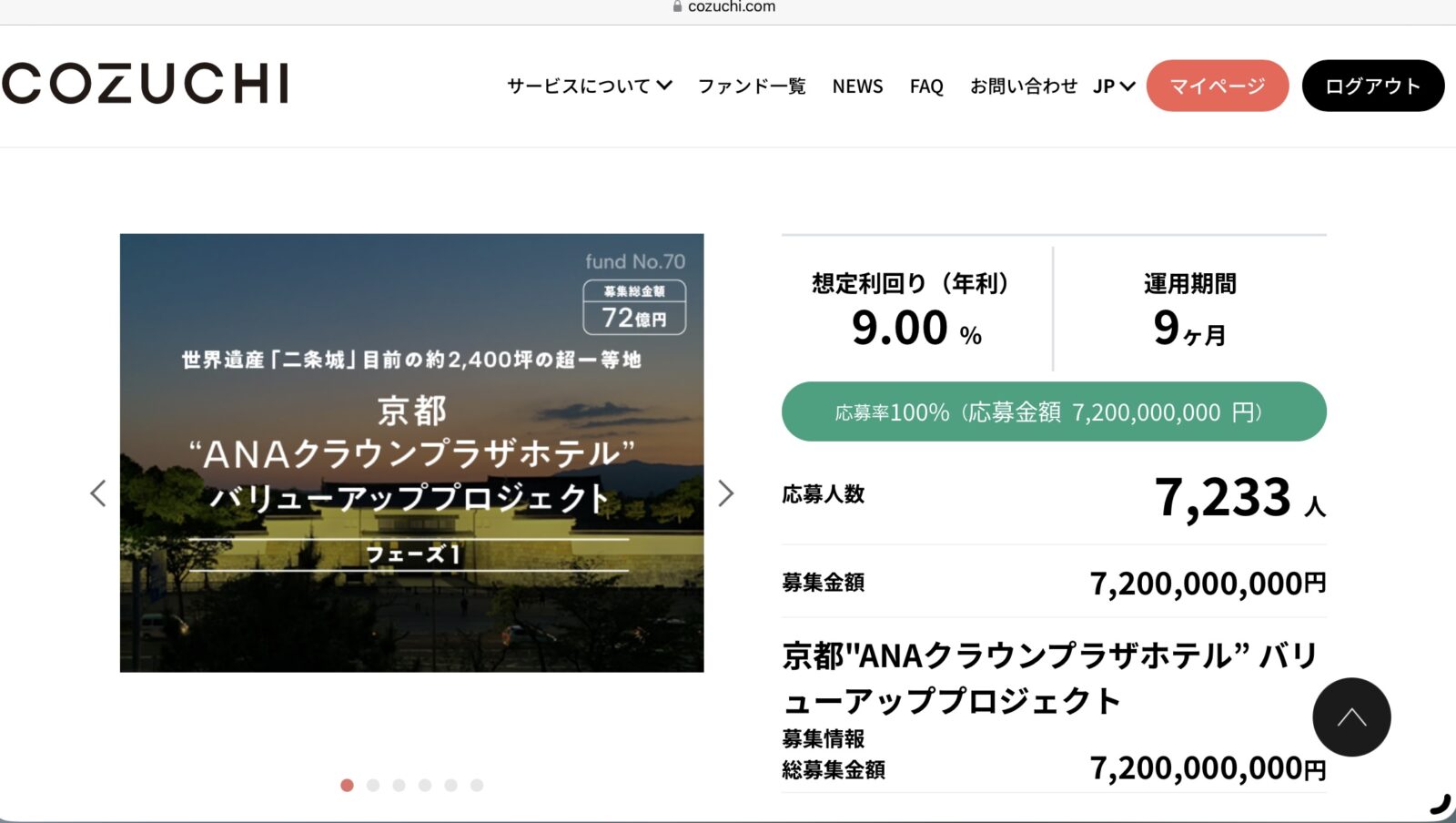Click the left carousel arrow
The width and height of the screenshot is (1456, 823).
[x=98, y=493]
